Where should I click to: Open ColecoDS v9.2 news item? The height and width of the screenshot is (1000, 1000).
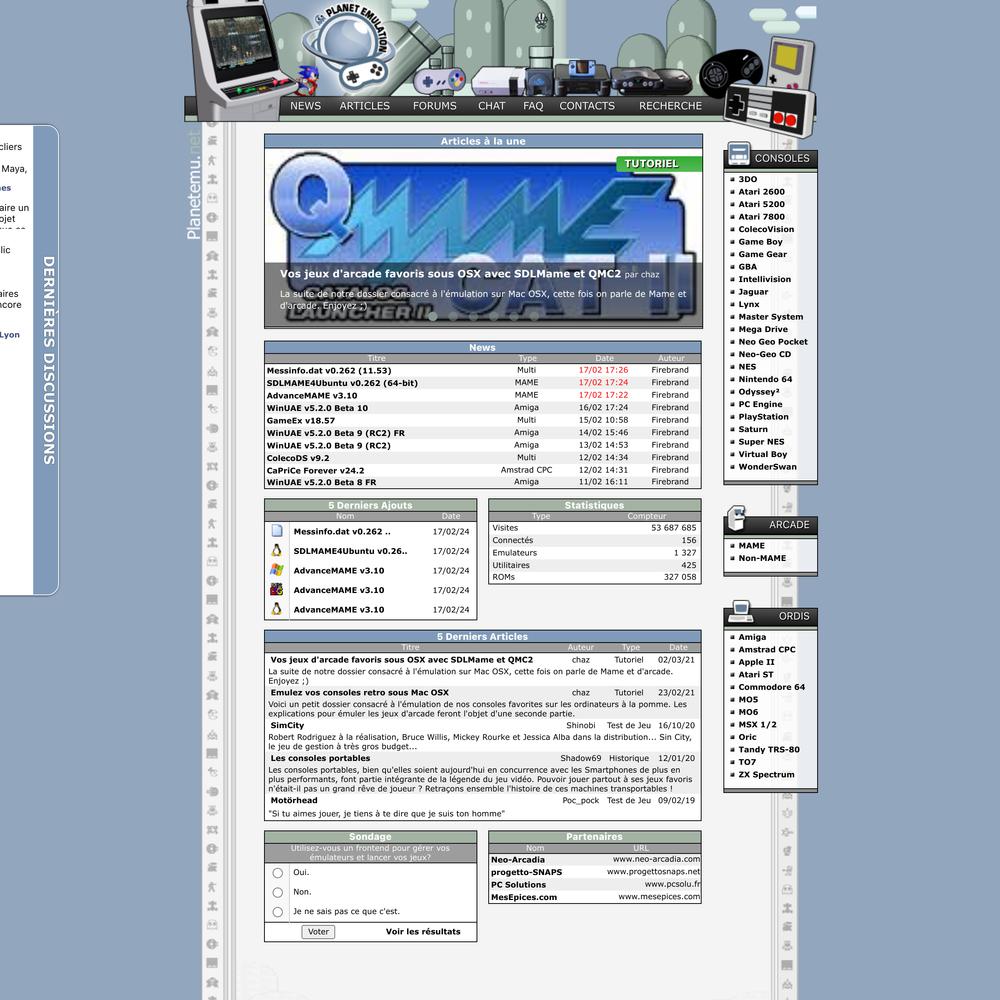coord(298,458)
